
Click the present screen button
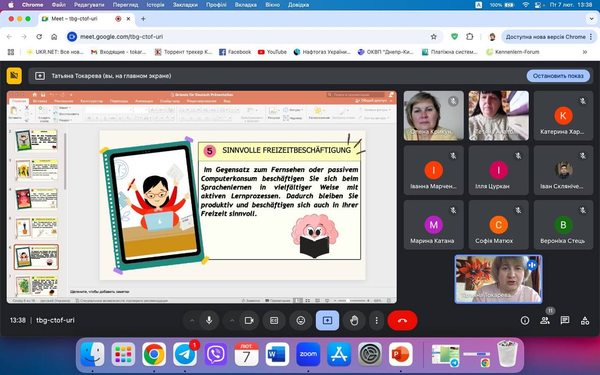point(327,320)
